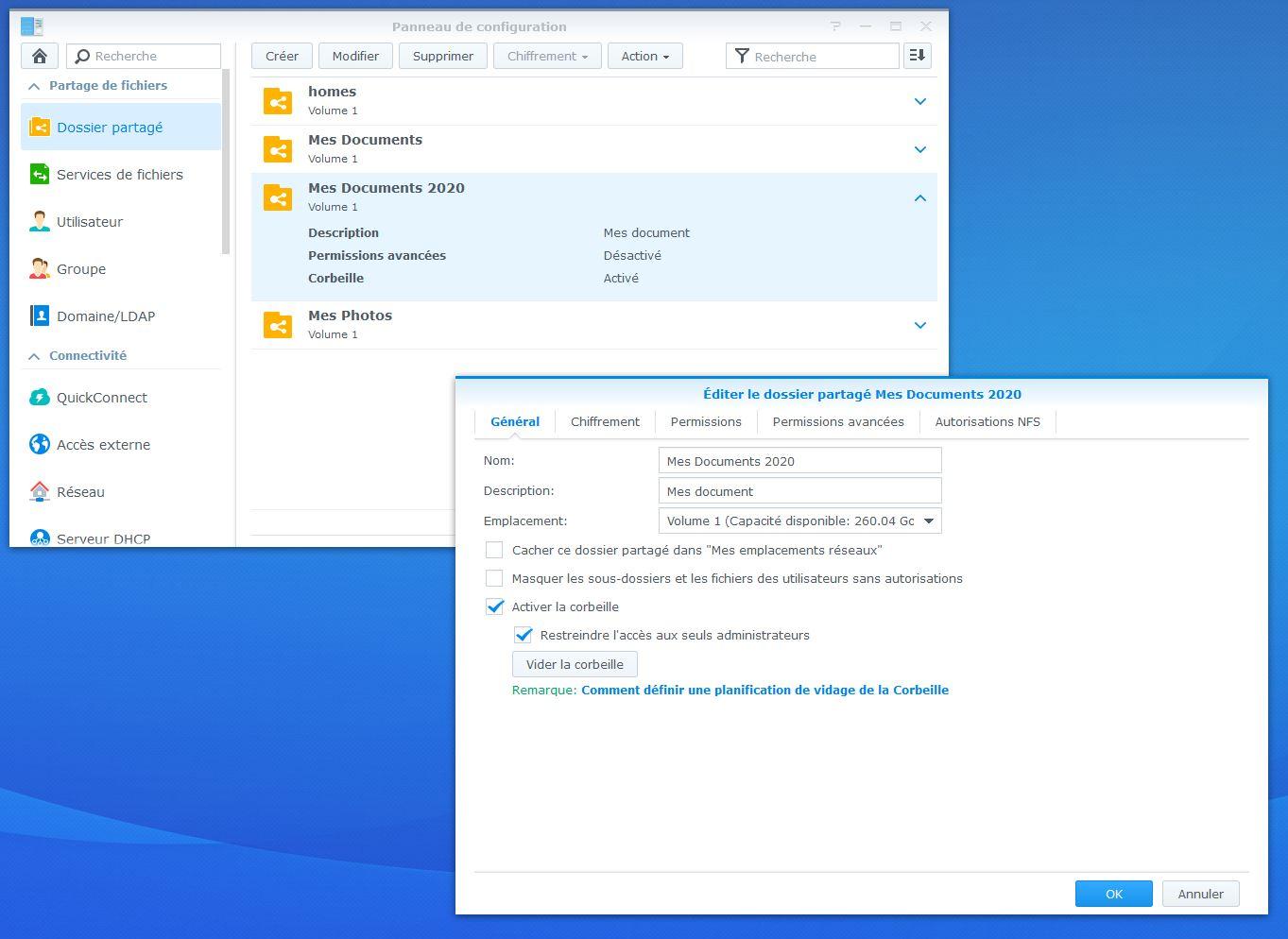Click the sort order icon button

click(x=917, y=56)
